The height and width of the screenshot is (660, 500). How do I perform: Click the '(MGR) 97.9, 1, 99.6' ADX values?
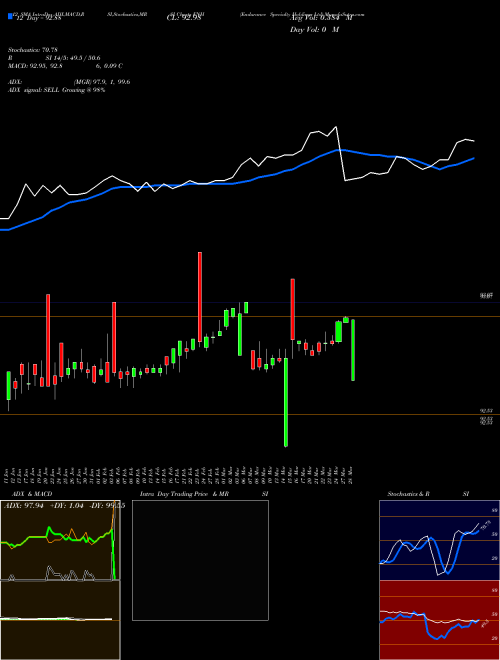[x=102, y=82]
